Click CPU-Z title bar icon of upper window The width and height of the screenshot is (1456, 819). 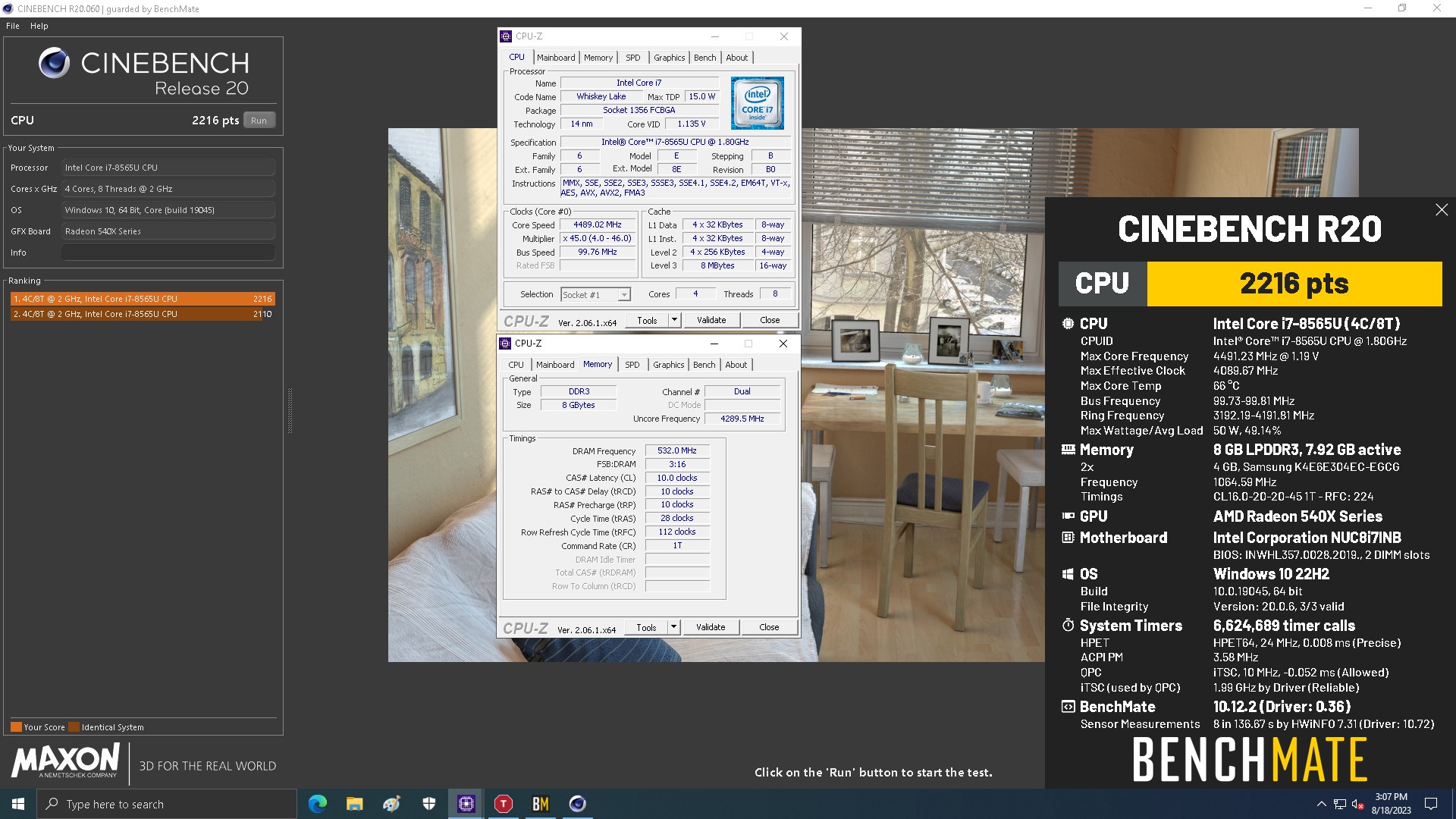[x=506, y=36]
